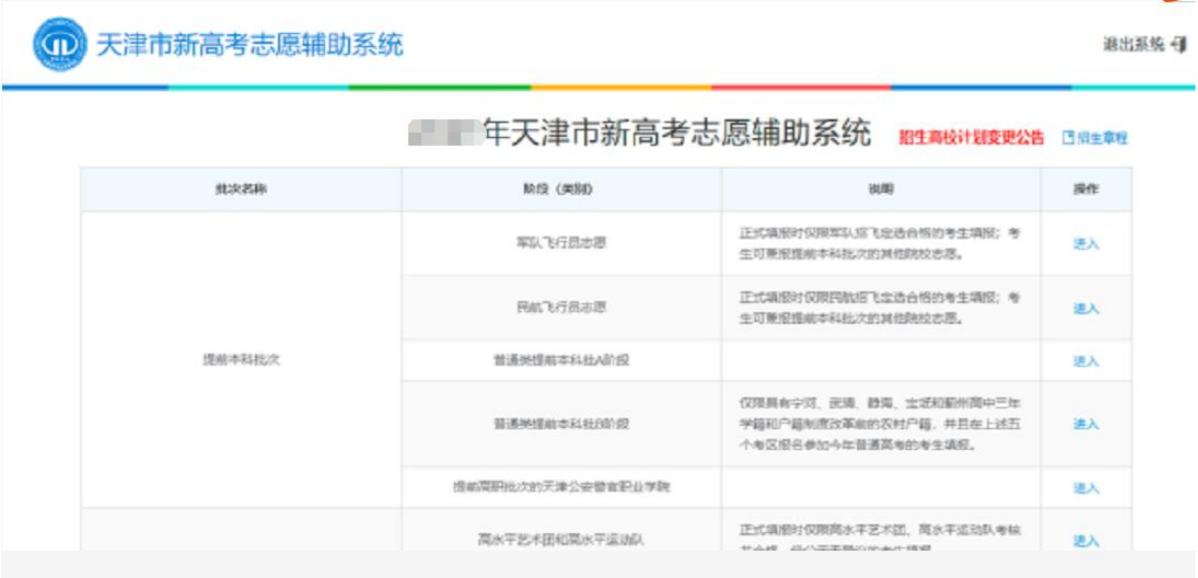Open the 招生章程 charter link
Viewport: 1198px width, 578px height.
tap(1105, 137)
